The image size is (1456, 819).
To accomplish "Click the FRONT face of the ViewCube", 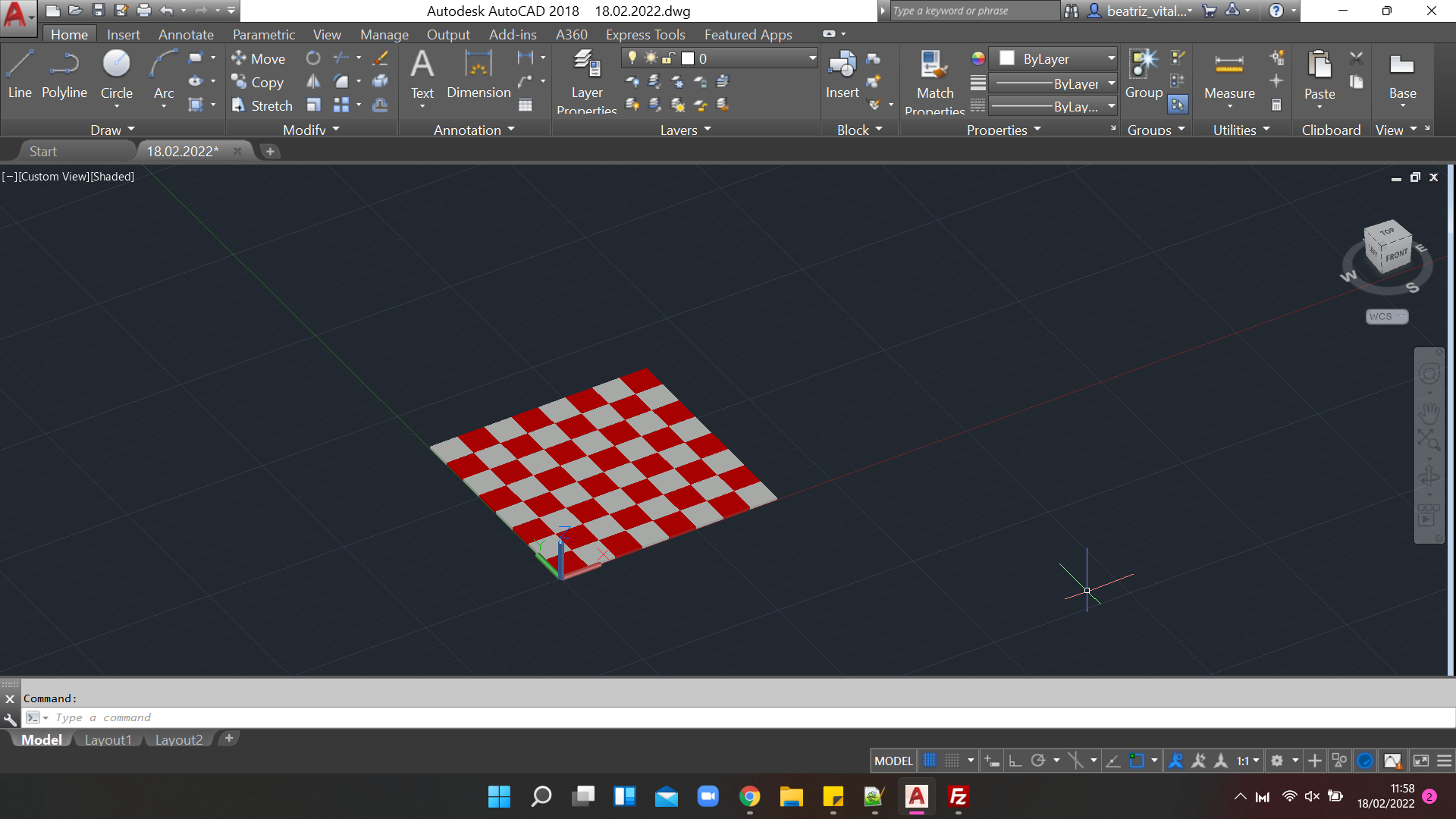I will pyautogui.click(x=1397, y=256).
